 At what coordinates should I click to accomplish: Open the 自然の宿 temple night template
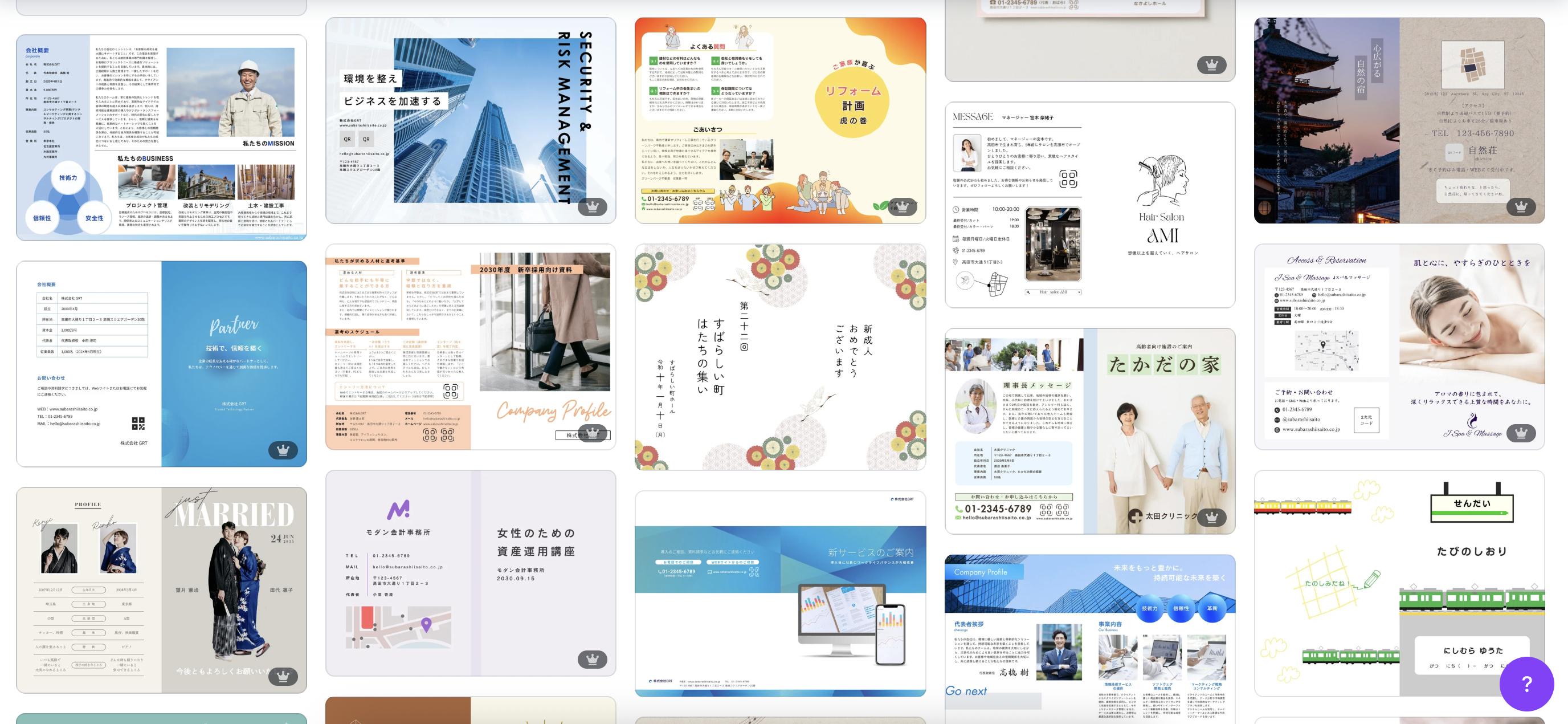tap(1399, 120)
